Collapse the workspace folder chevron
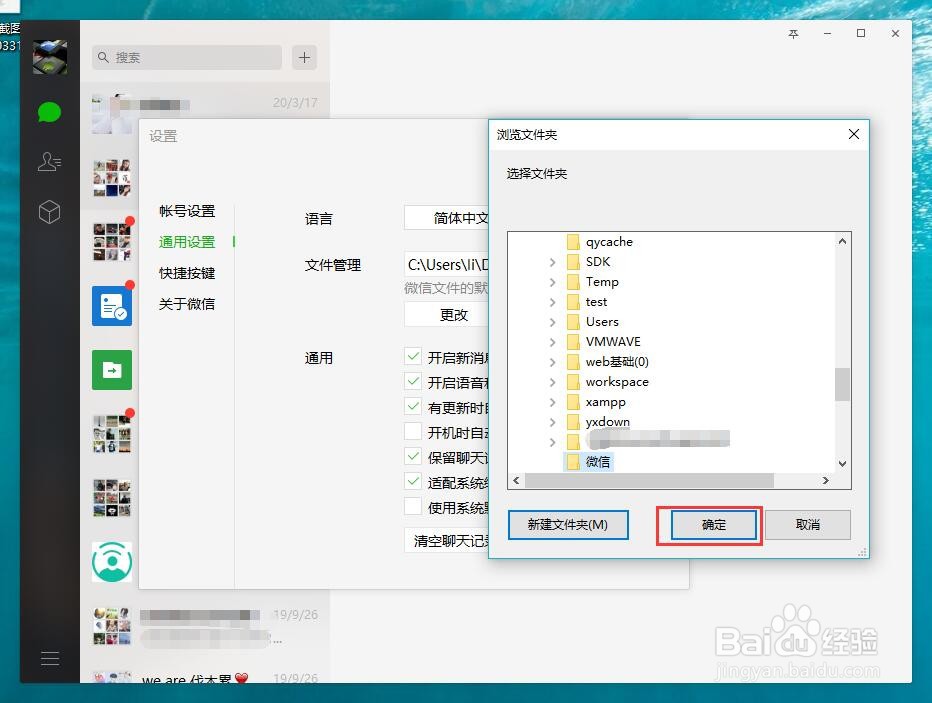Viewport: 932px width, 703px height. tap(553, 382)
